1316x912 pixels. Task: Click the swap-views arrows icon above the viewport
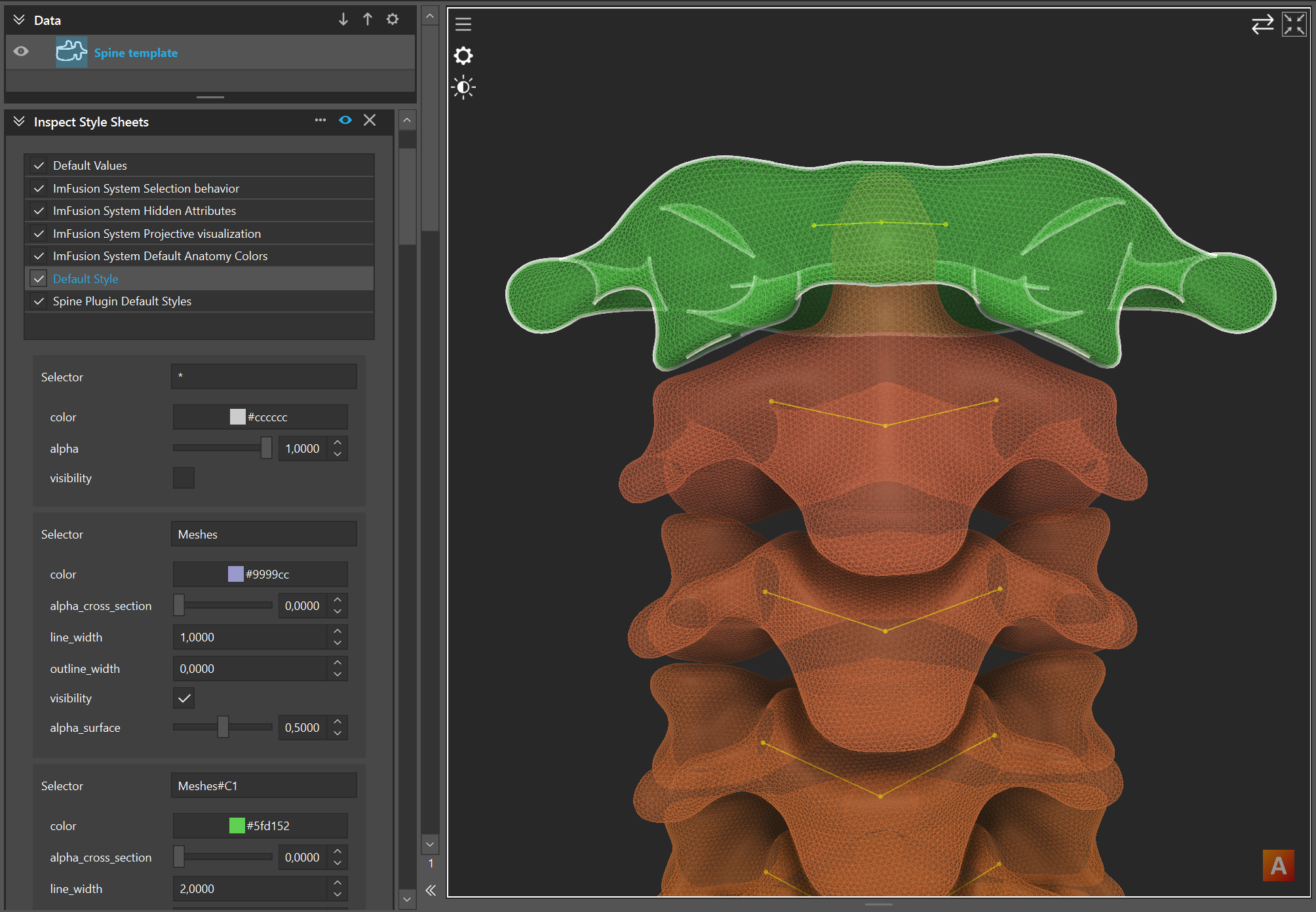pos(1262,24)
